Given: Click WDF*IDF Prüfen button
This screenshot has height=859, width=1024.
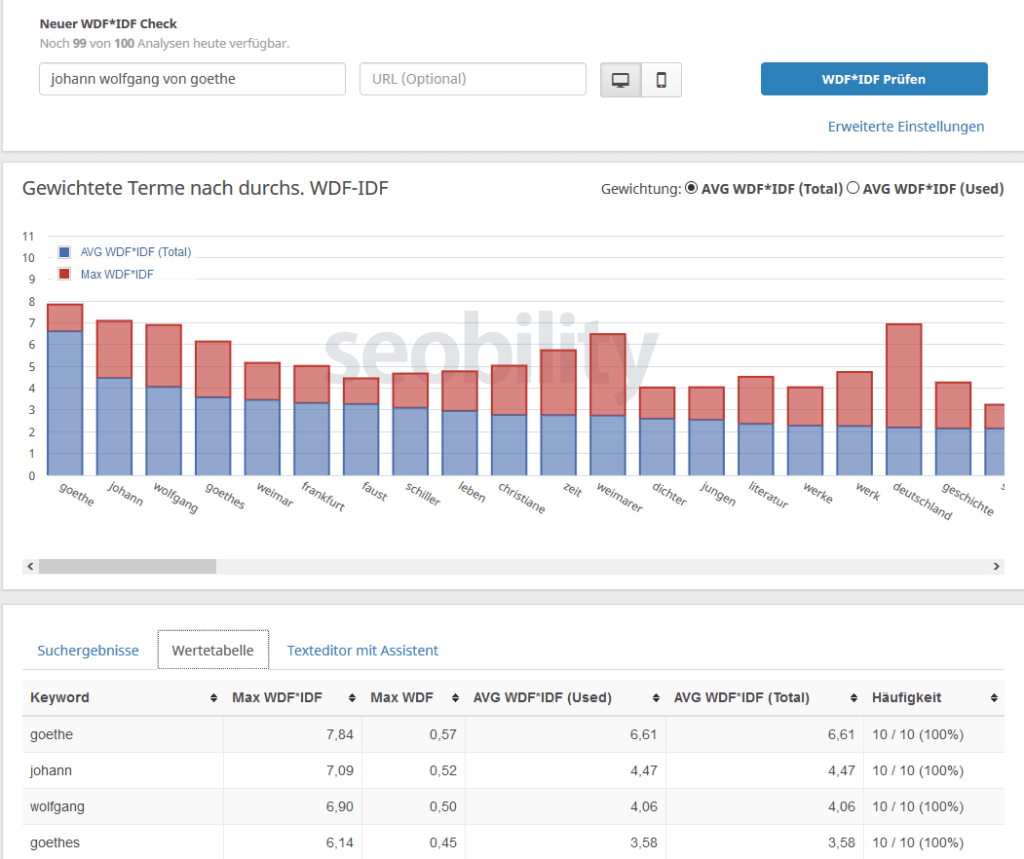Looking at the screenshot, I should 874,79.
